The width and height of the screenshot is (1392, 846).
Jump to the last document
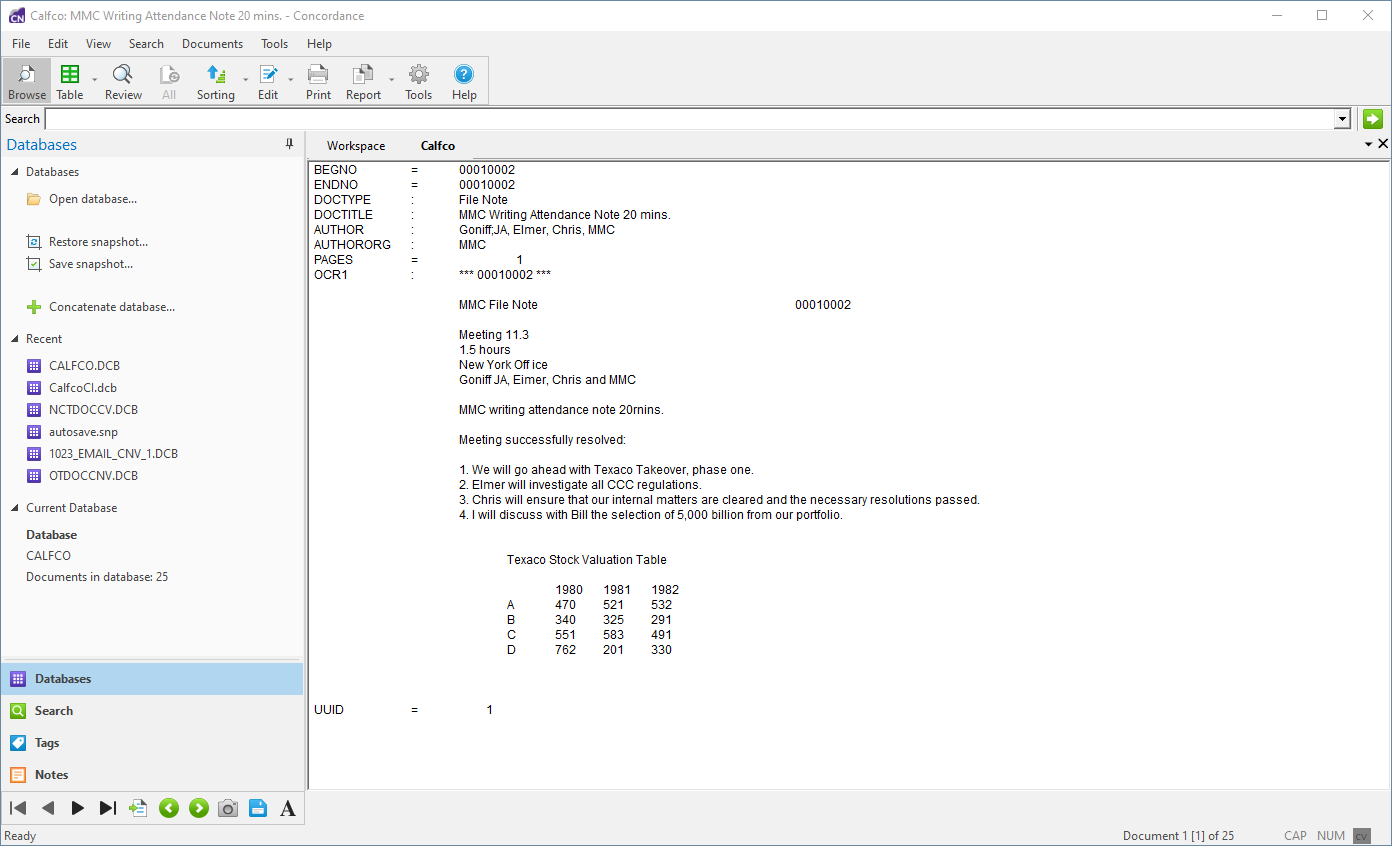coord(108,808)
